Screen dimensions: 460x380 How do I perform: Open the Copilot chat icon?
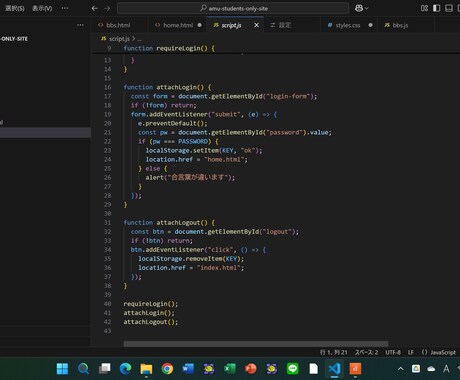(359, 8)
